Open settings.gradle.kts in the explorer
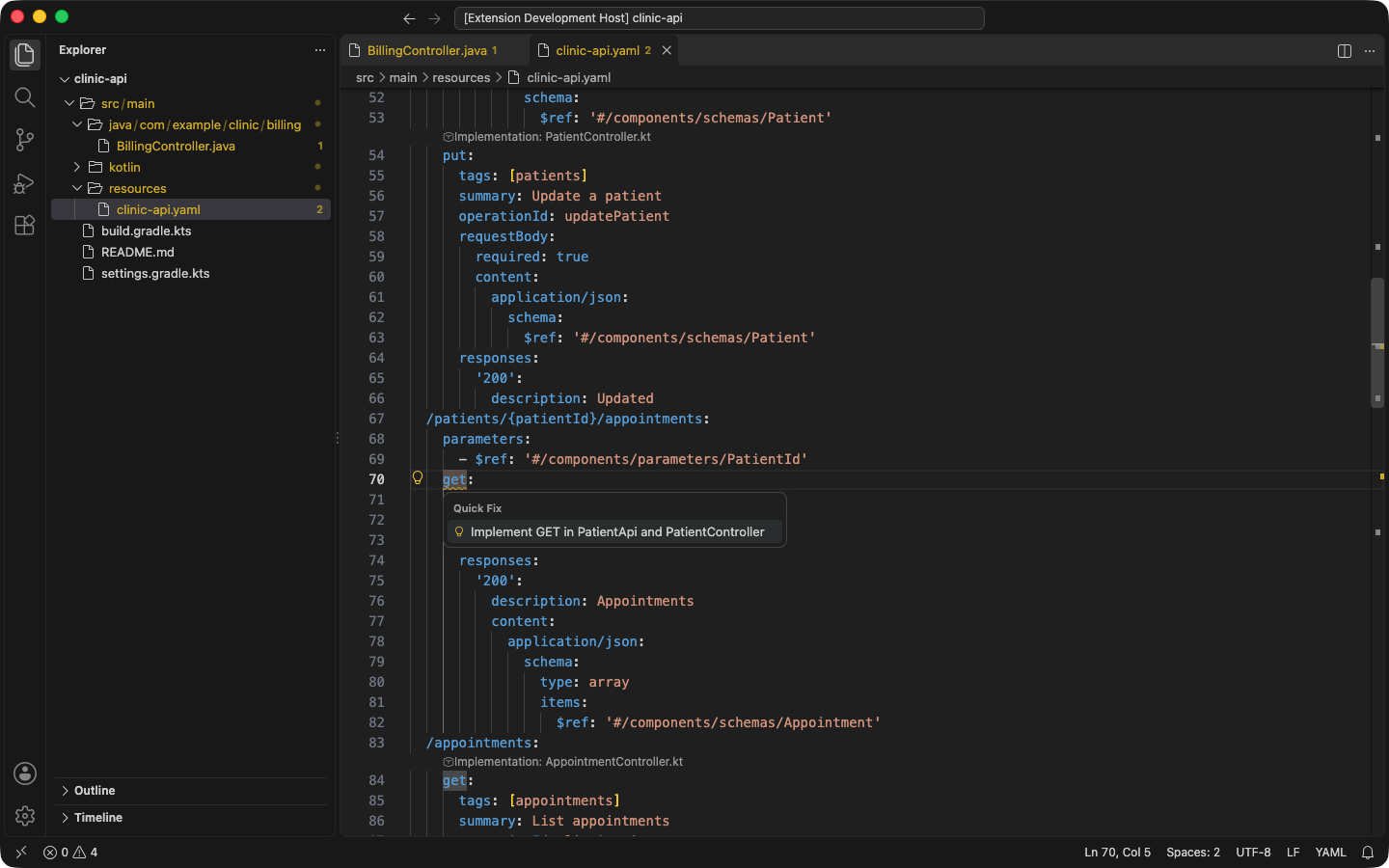 tap(191, 273)
